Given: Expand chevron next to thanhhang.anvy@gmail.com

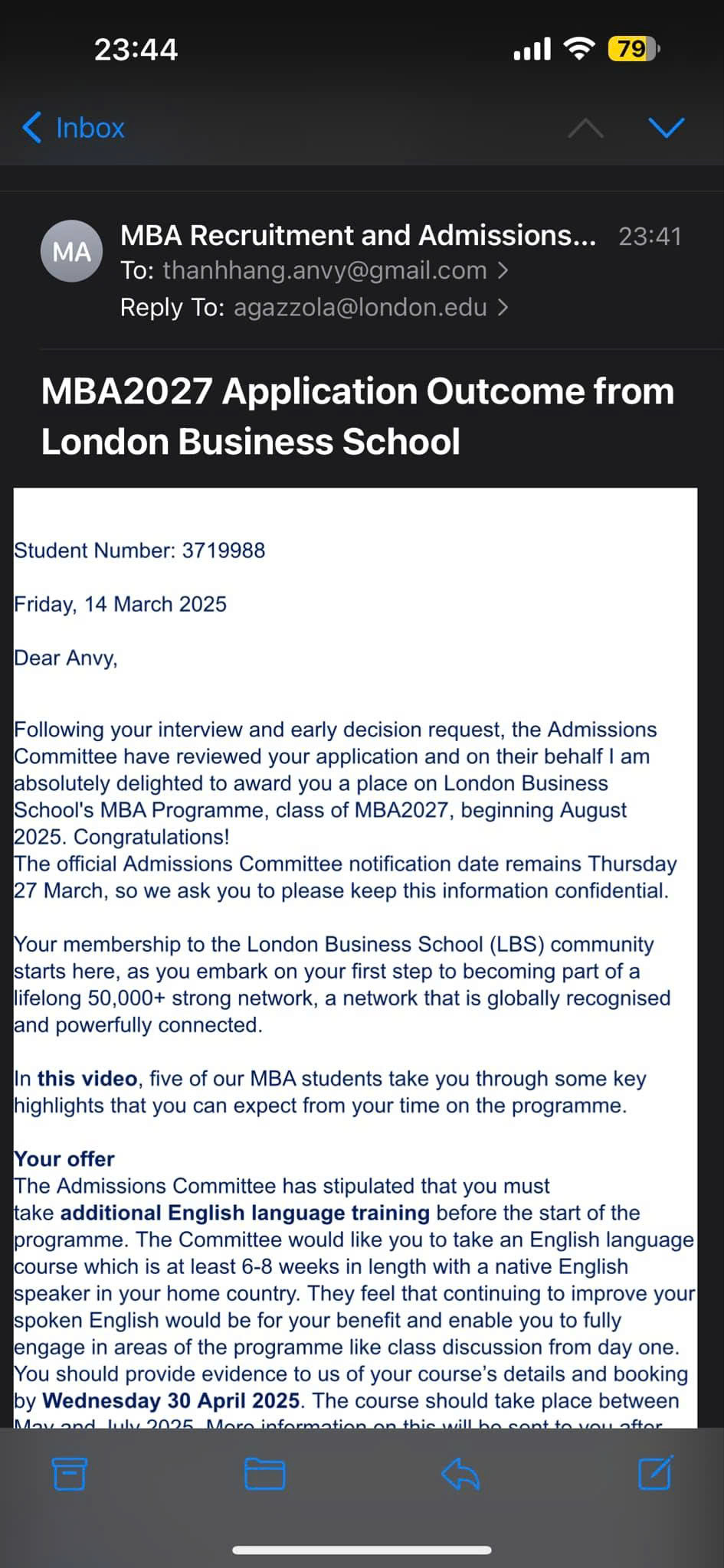Looking at the screenshot, I should pyautogui.click(x=503, y=270).
